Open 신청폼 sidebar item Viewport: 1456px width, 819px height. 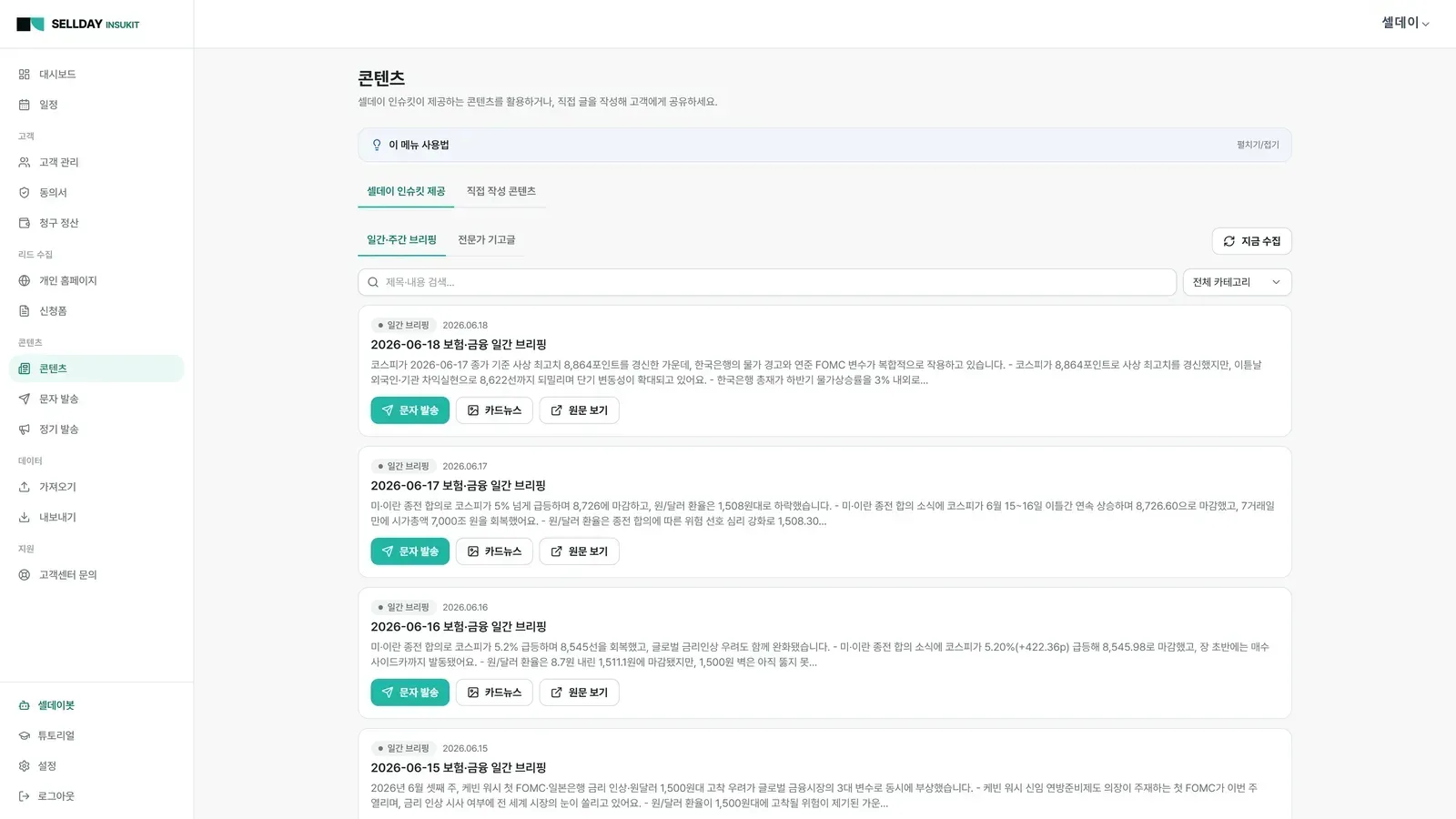(x=96, y=311)
